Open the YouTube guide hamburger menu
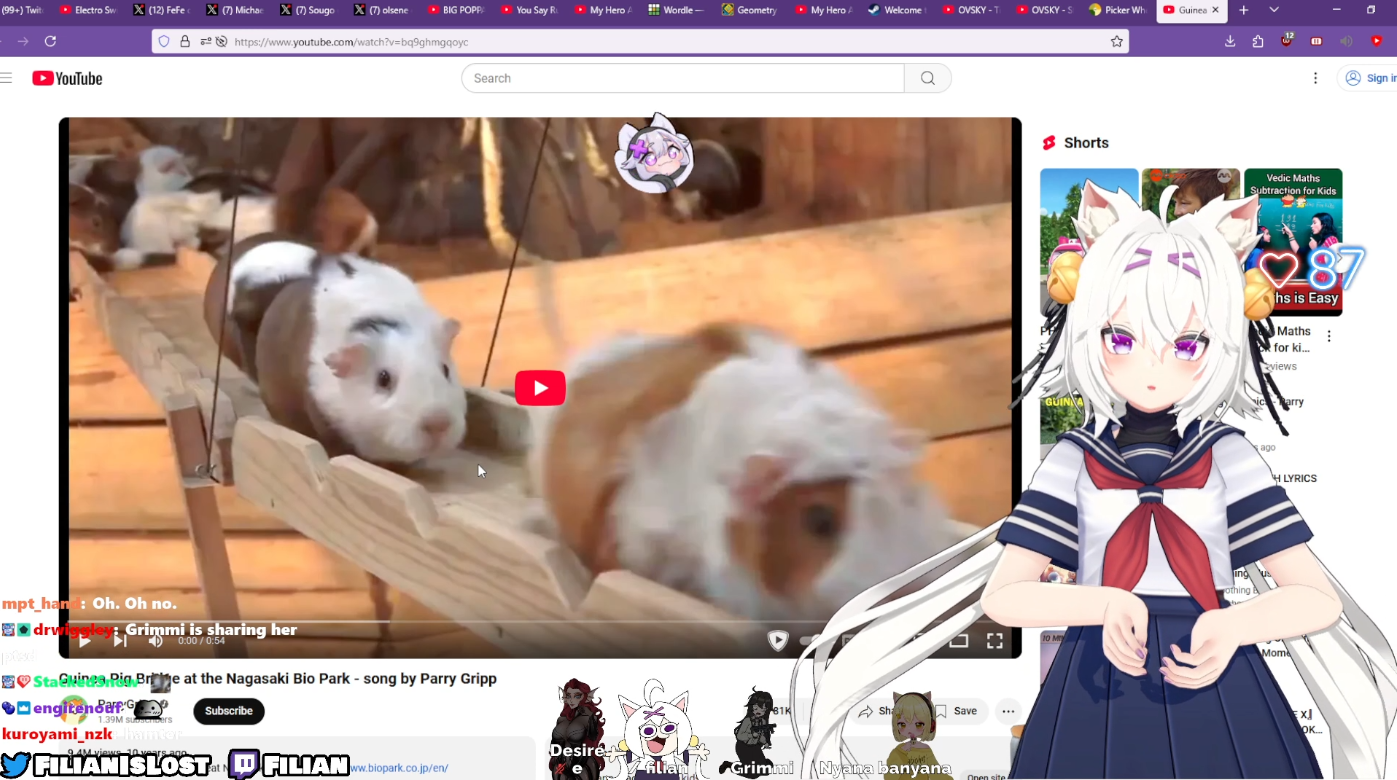 pyautogui.click(x=6, y=78)
